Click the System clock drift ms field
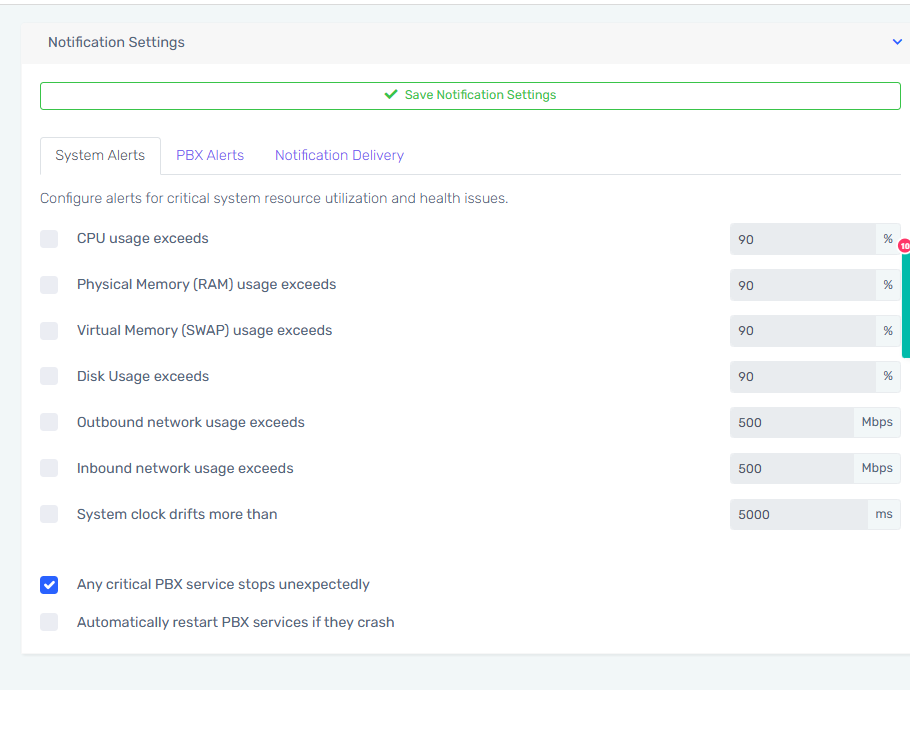 coord(797,515)
